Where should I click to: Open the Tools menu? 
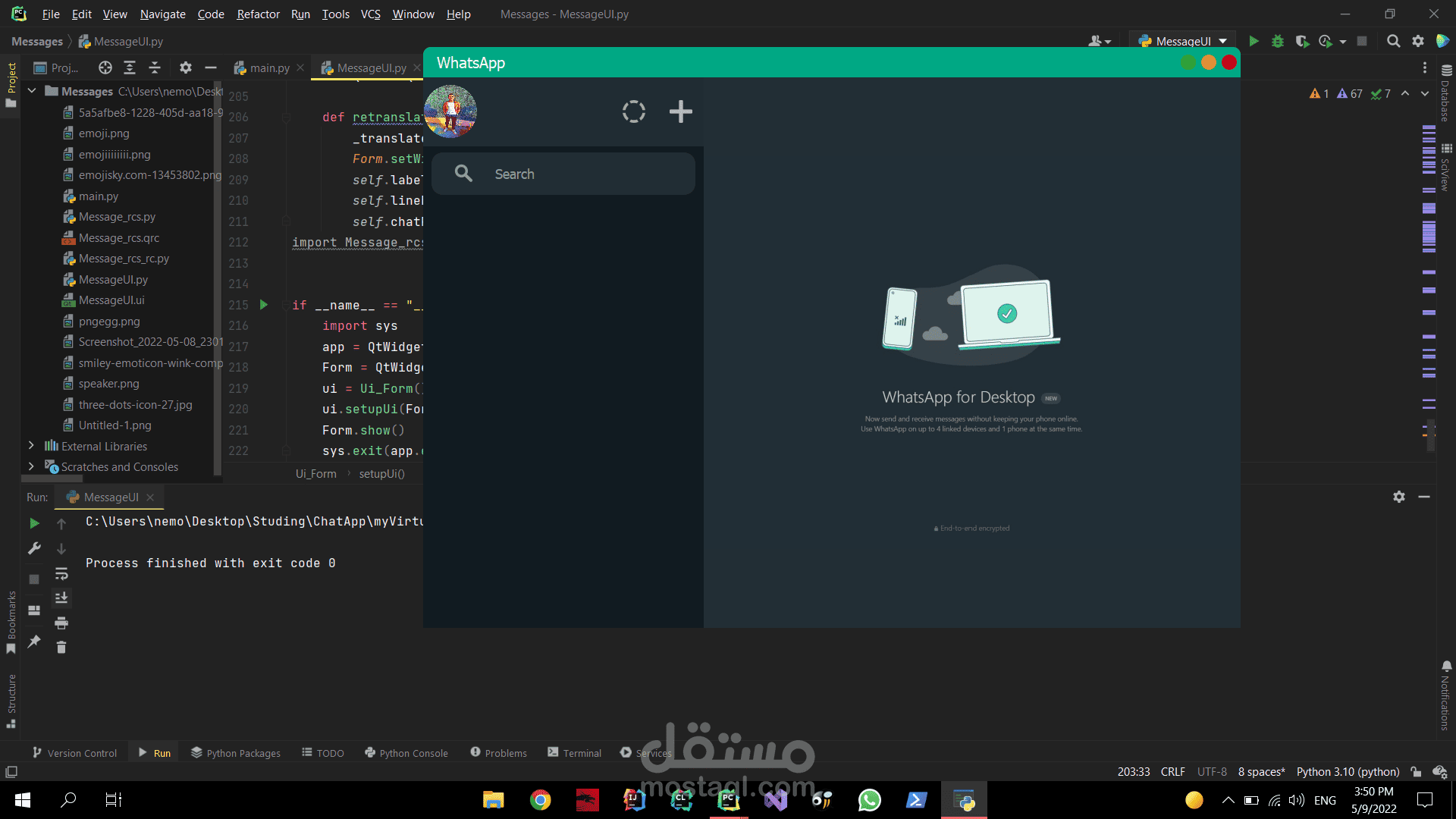[335, 14]
